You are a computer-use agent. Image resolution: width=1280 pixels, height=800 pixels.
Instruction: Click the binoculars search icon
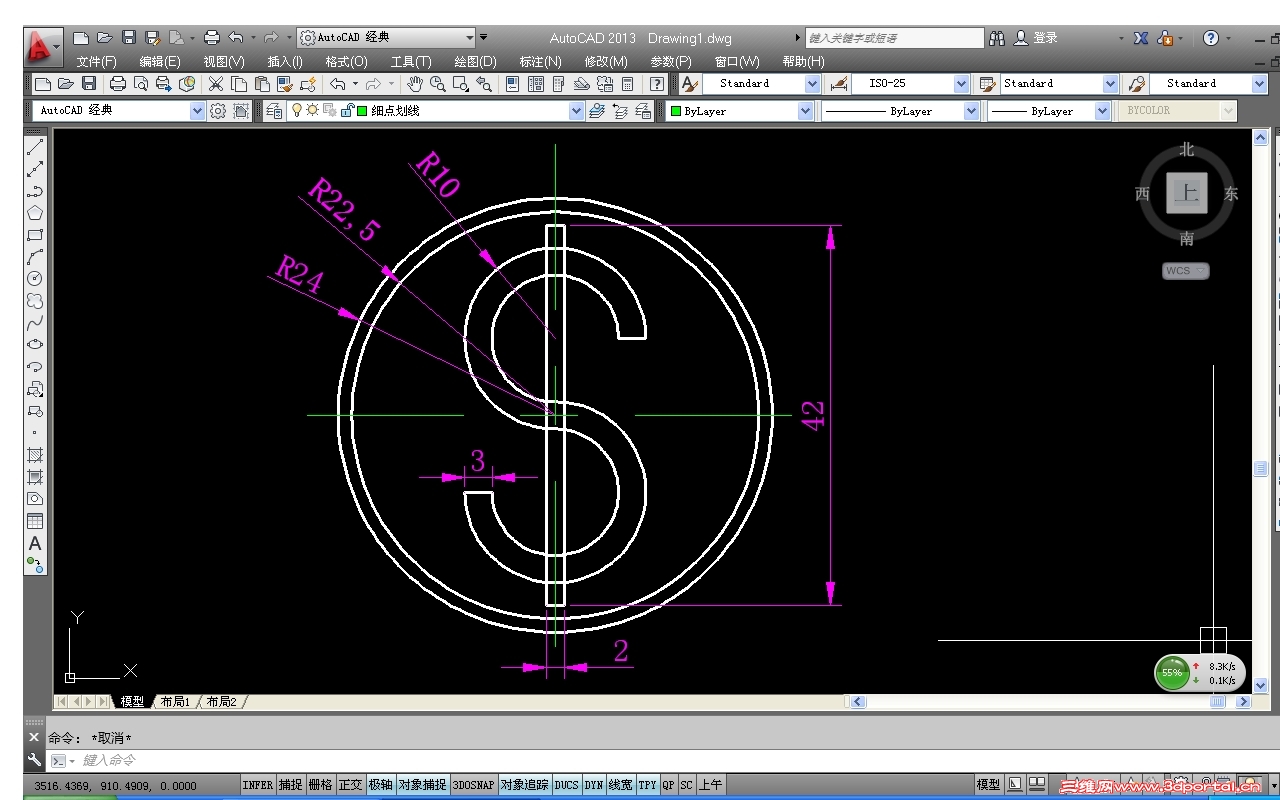(x=997, y=38)
